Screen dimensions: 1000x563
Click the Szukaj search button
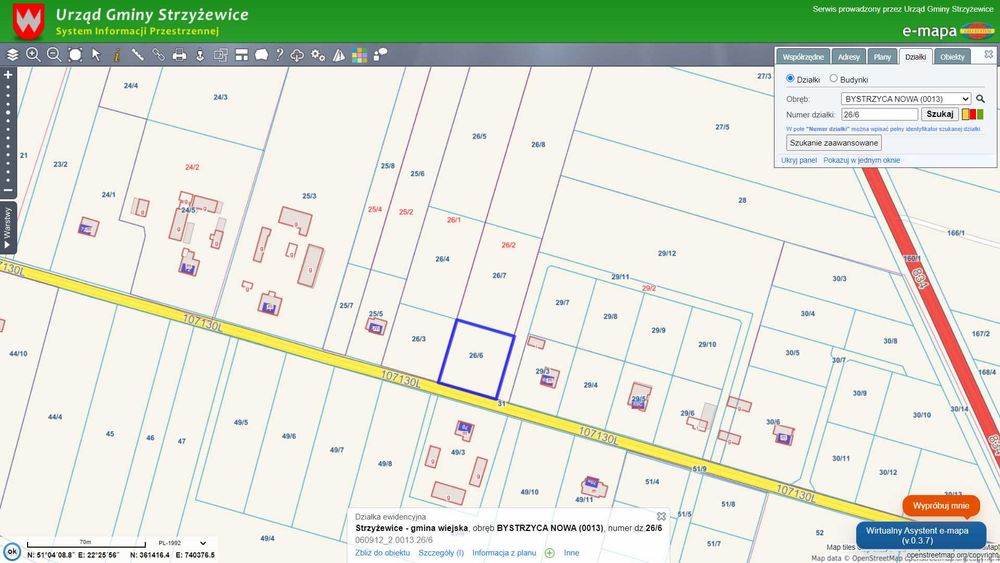point(940,114)
